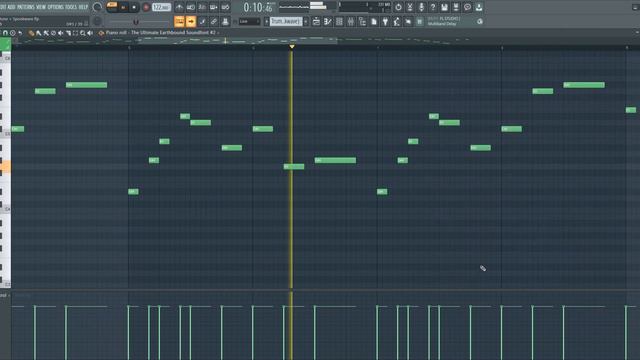Toggle the piano roll magnet snap
Image resolution: width=640 pixels, height=360 pixels.
(x=5, y=33)
